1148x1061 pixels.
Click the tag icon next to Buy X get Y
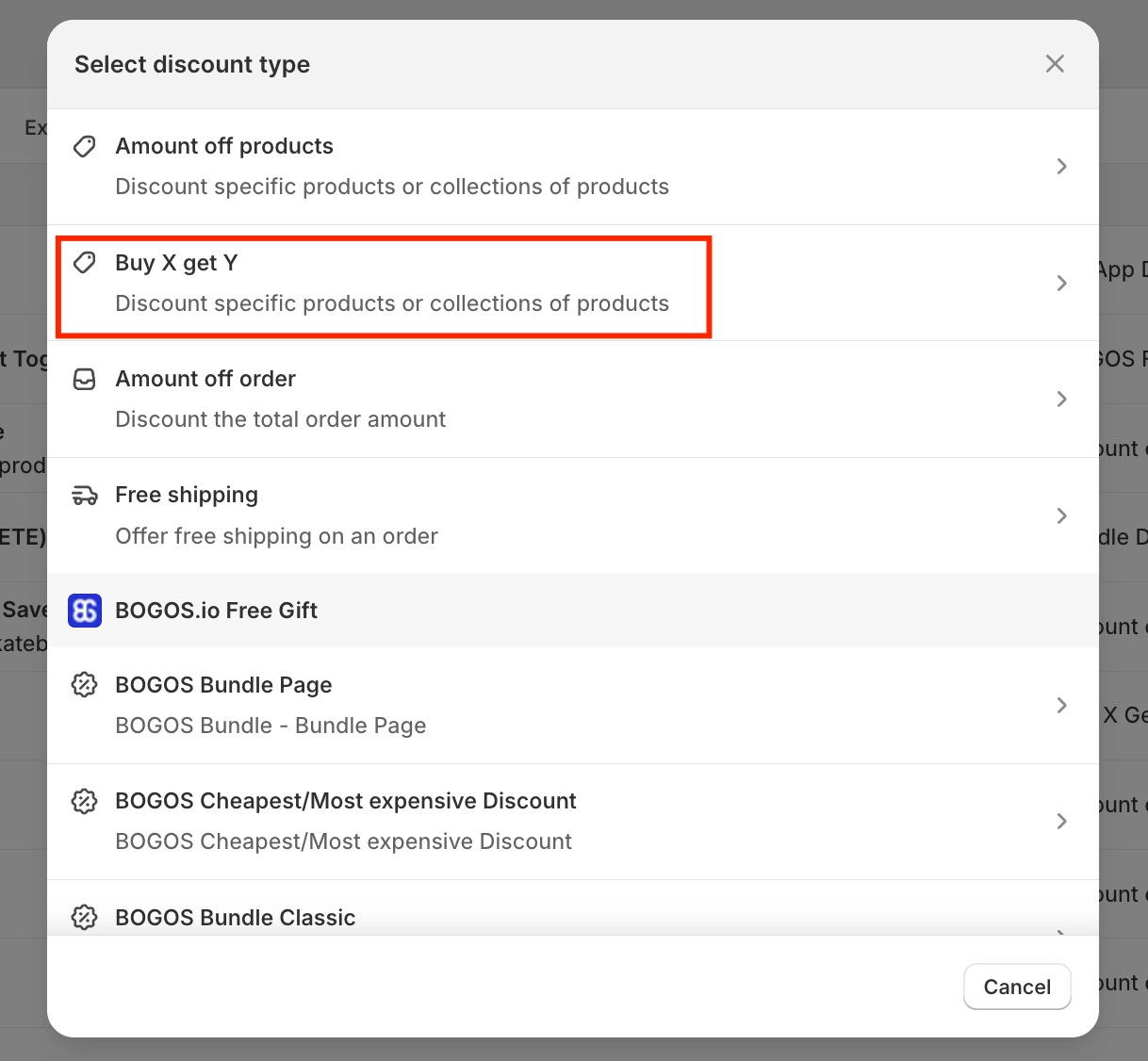click(85, 262)
